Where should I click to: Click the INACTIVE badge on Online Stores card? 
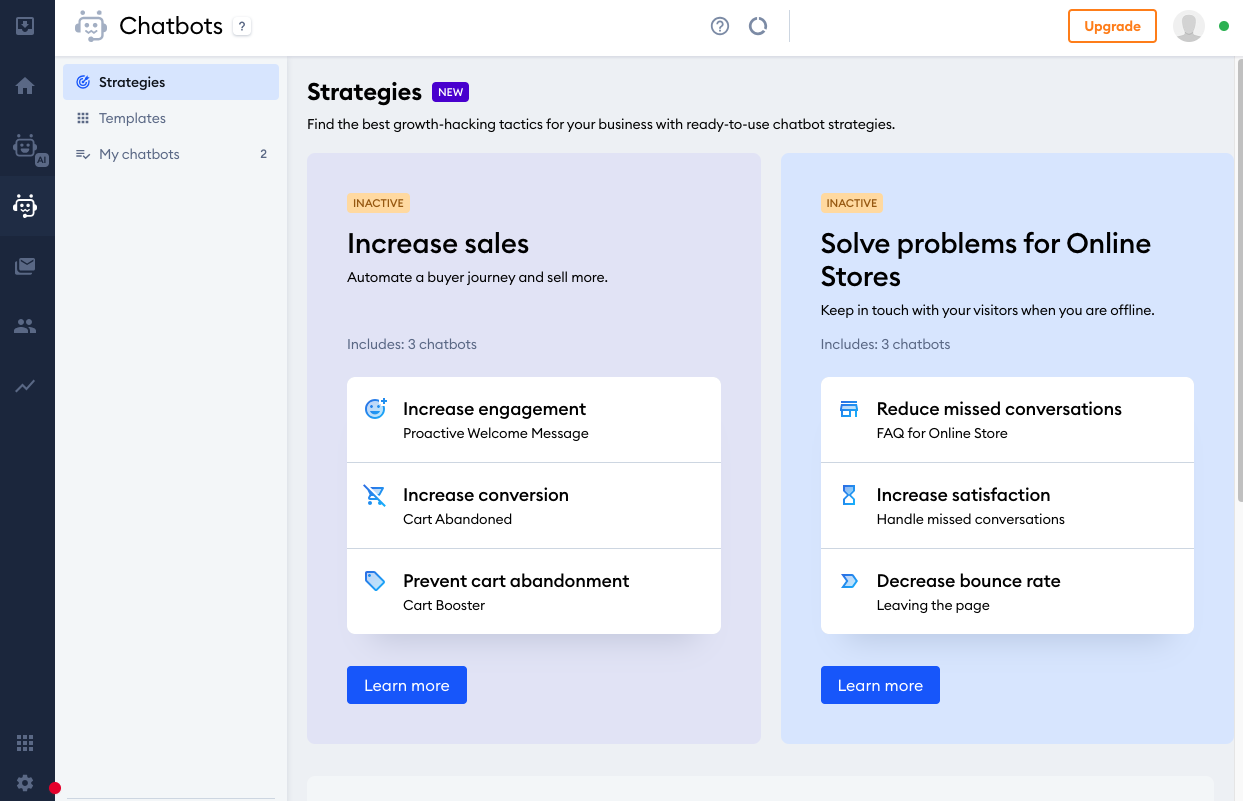pyautogui.click(x=852, y=203)
